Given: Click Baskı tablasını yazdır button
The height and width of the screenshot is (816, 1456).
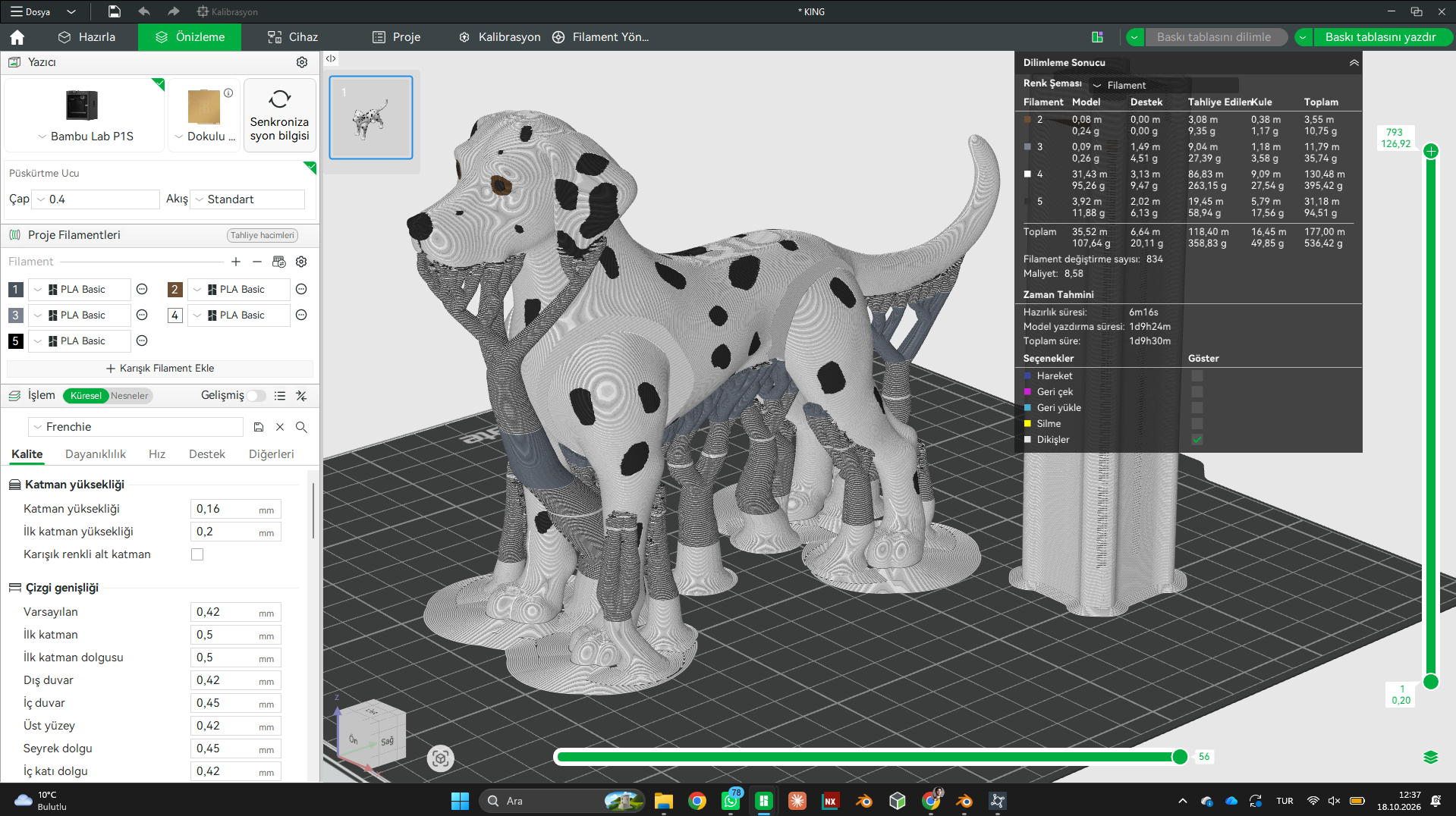Looking at the screenshot, I should 1380,37.
